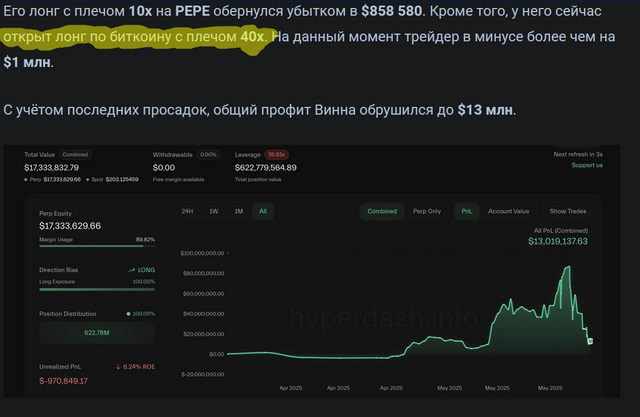Screen dimensions: 640x417
Task: Click the 622.78M position distribution bar
Action: [97, 332]
